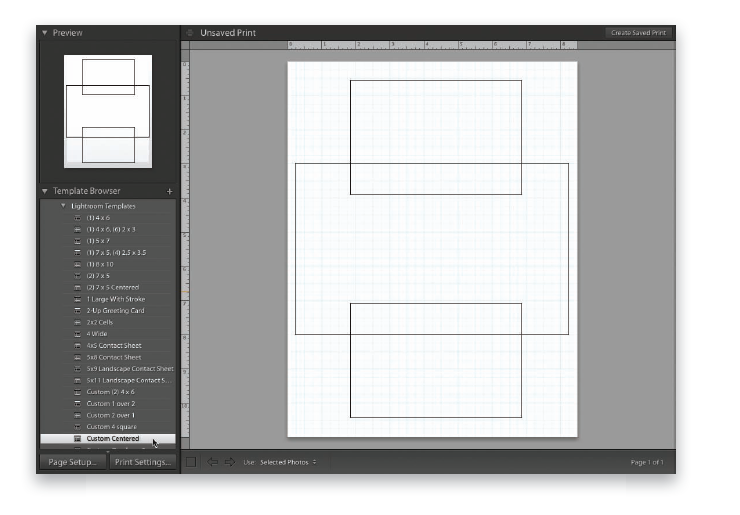Go to the next page arrow

[229, 462]
